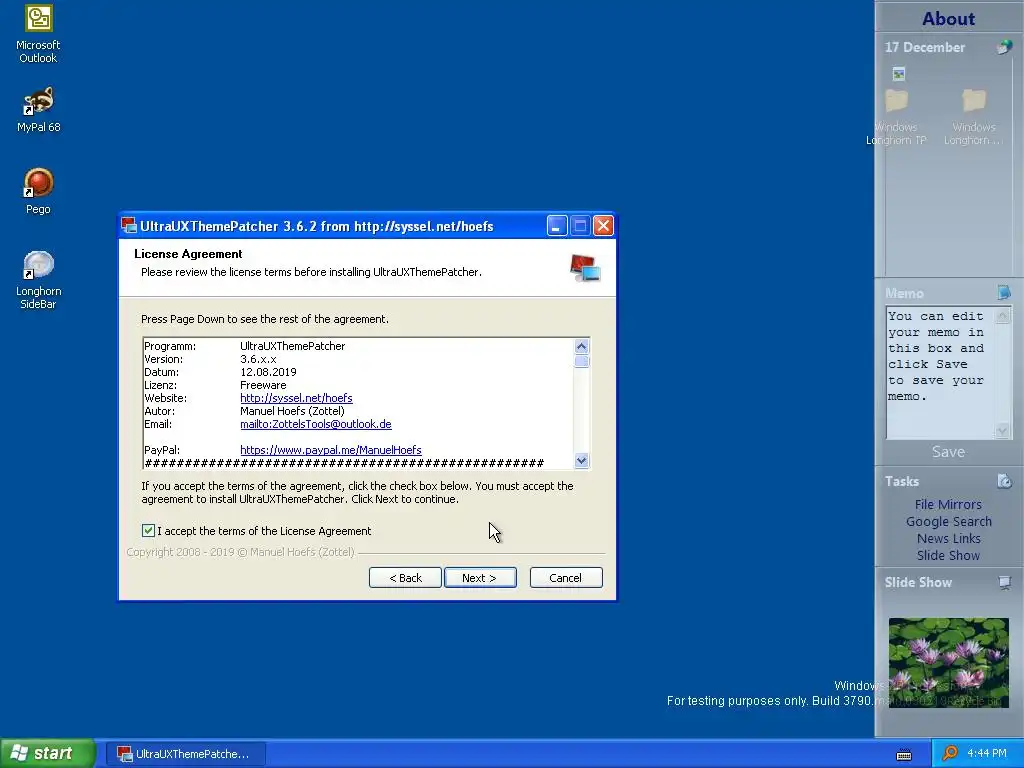
Task: Click the license text scroll down arrow
Action: [581, 460]
